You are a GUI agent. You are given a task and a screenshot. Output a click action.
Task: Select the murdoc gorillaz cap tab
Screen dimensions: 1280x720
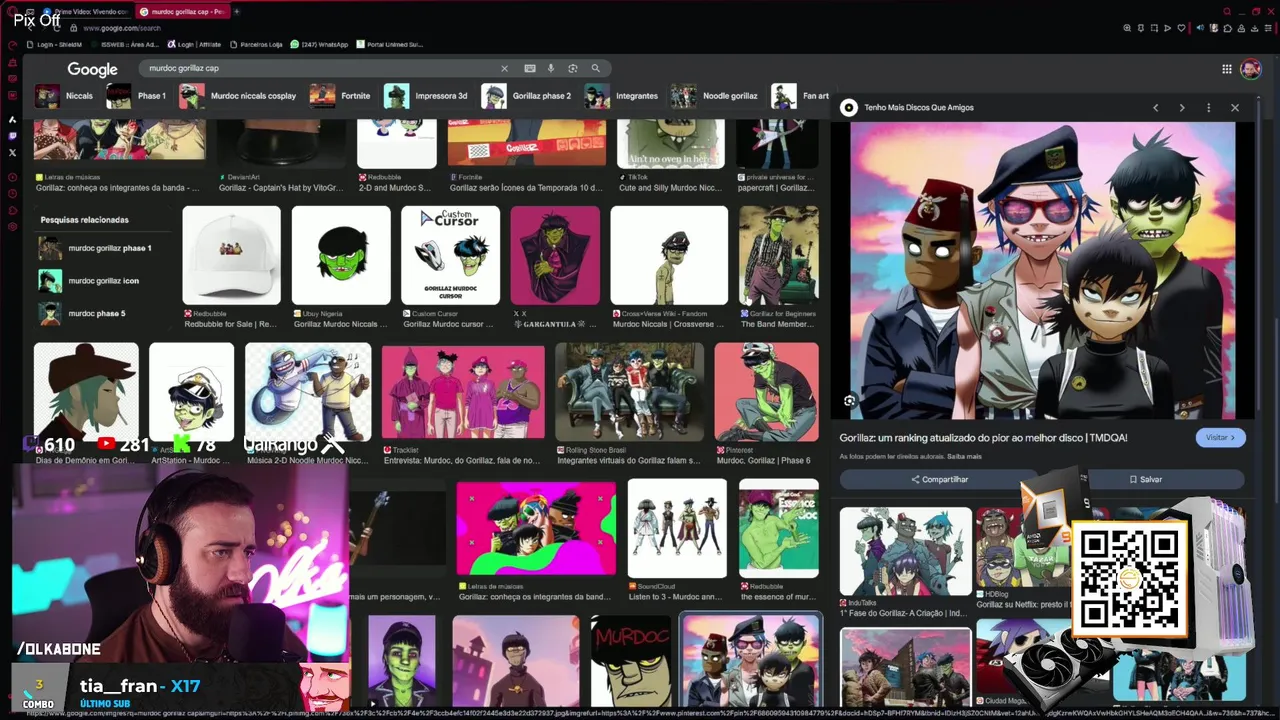[x=182, y=12]
